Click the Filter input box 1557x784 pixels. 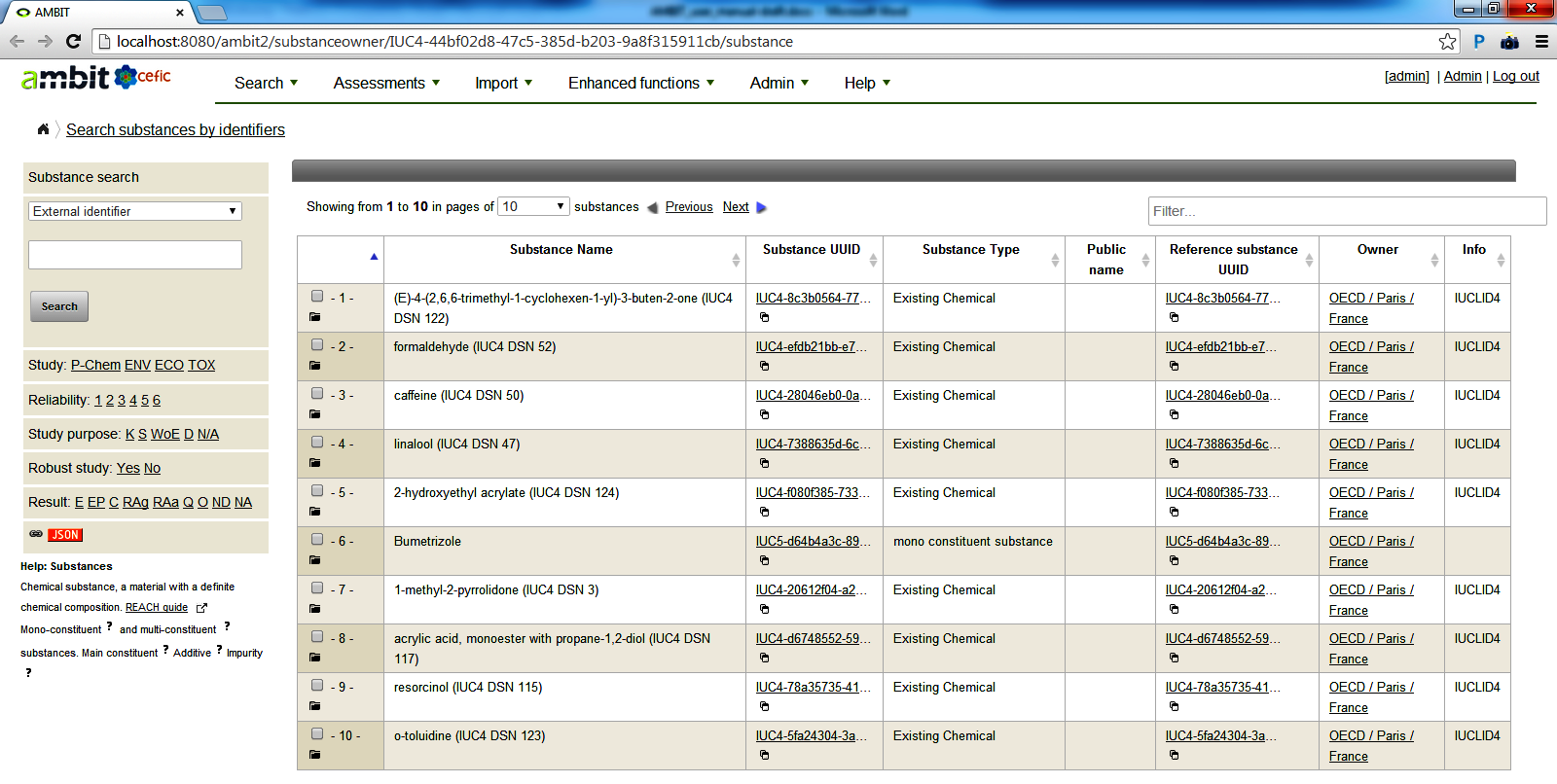coord(1347,211)
